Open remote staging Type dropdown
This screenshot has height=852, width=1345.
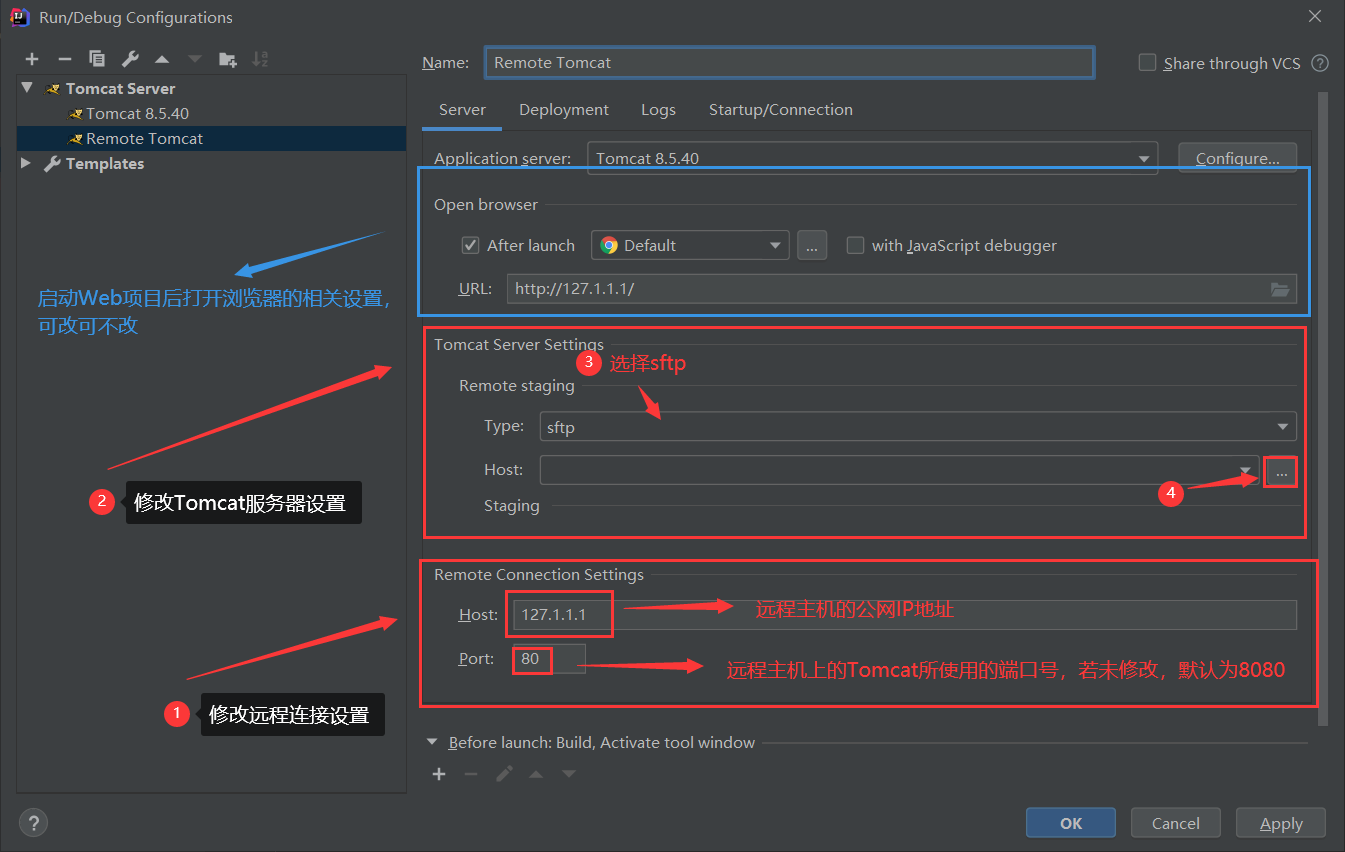[918, 427]
